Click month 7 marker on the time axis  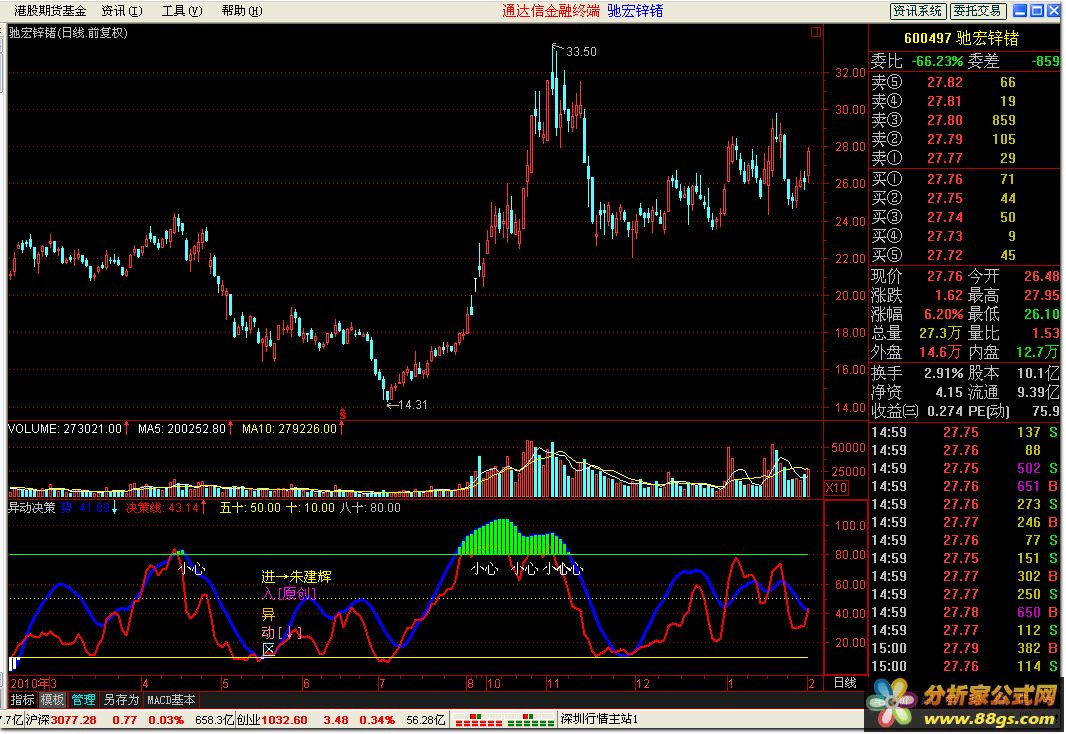[x=382, y=684]
